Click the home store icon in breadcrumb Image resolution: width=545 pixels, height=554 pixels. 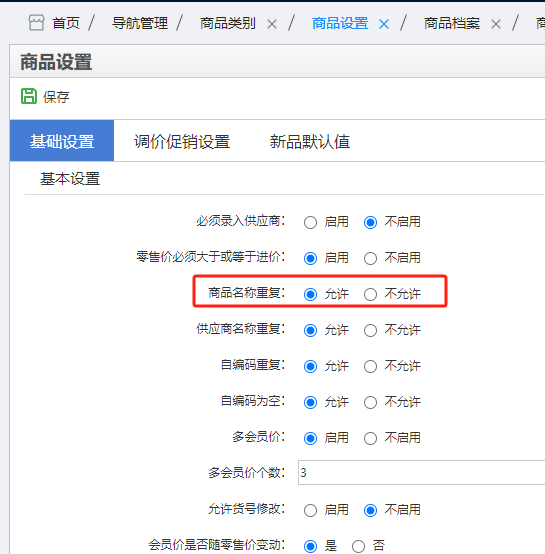pyautogui.click(x=36, y=23)
